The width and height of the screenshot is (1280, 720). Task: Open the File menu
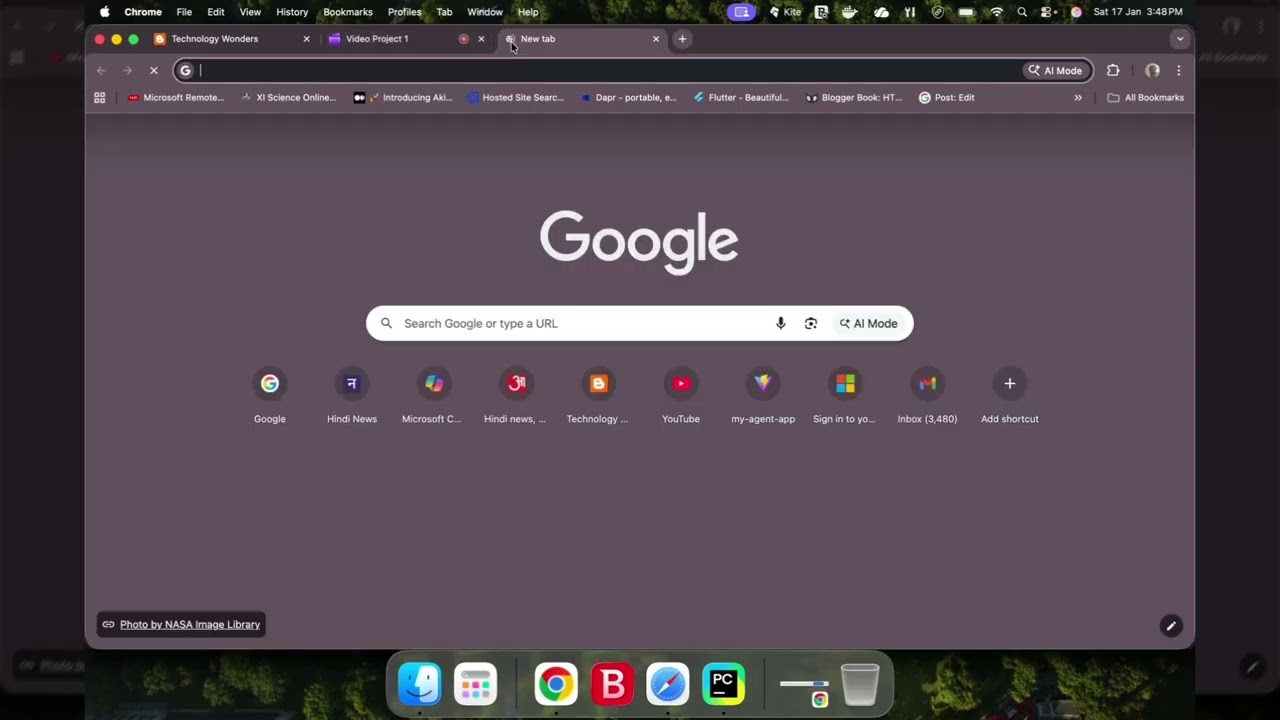[x=184, y=12]
